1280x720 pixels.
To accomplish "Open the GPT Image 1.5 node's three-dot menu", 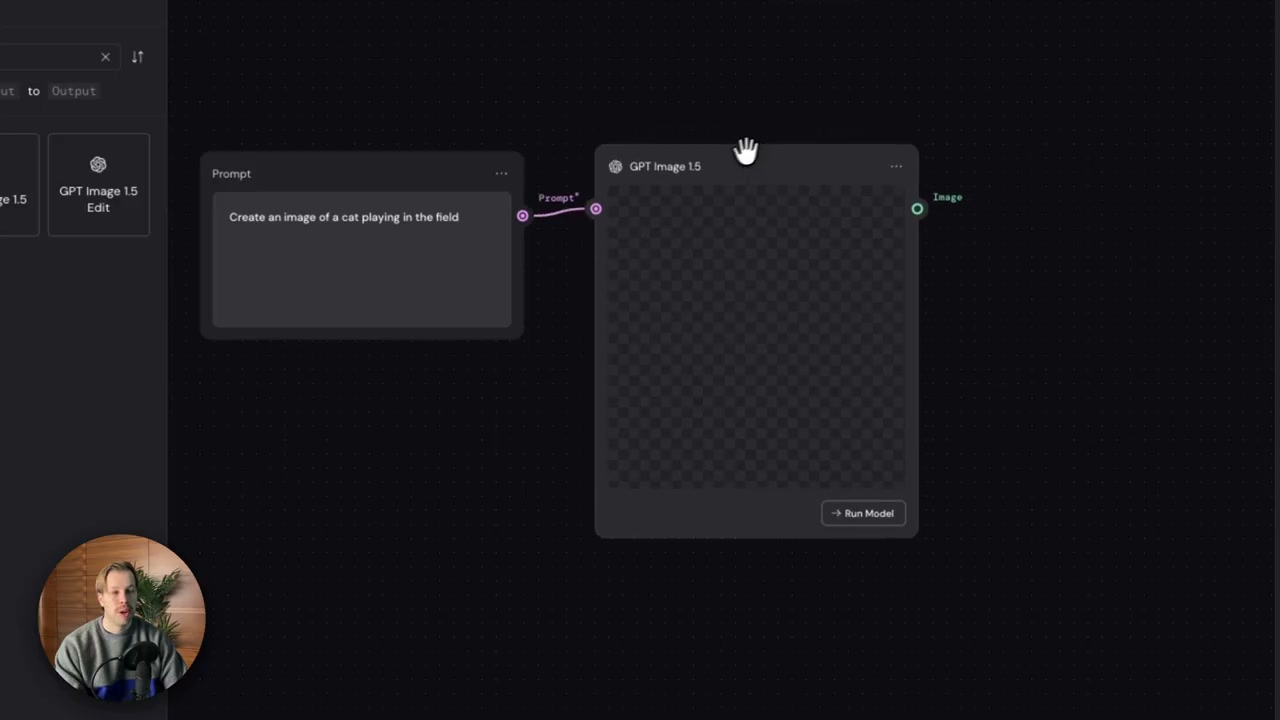I will click(x=896, y=167).
